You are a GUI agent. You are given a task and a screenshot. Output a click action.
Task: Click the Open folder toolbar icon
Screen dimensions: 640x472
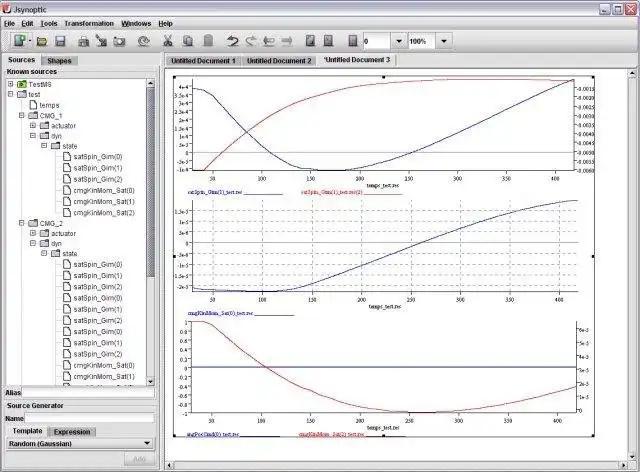[x=42, y=41]
